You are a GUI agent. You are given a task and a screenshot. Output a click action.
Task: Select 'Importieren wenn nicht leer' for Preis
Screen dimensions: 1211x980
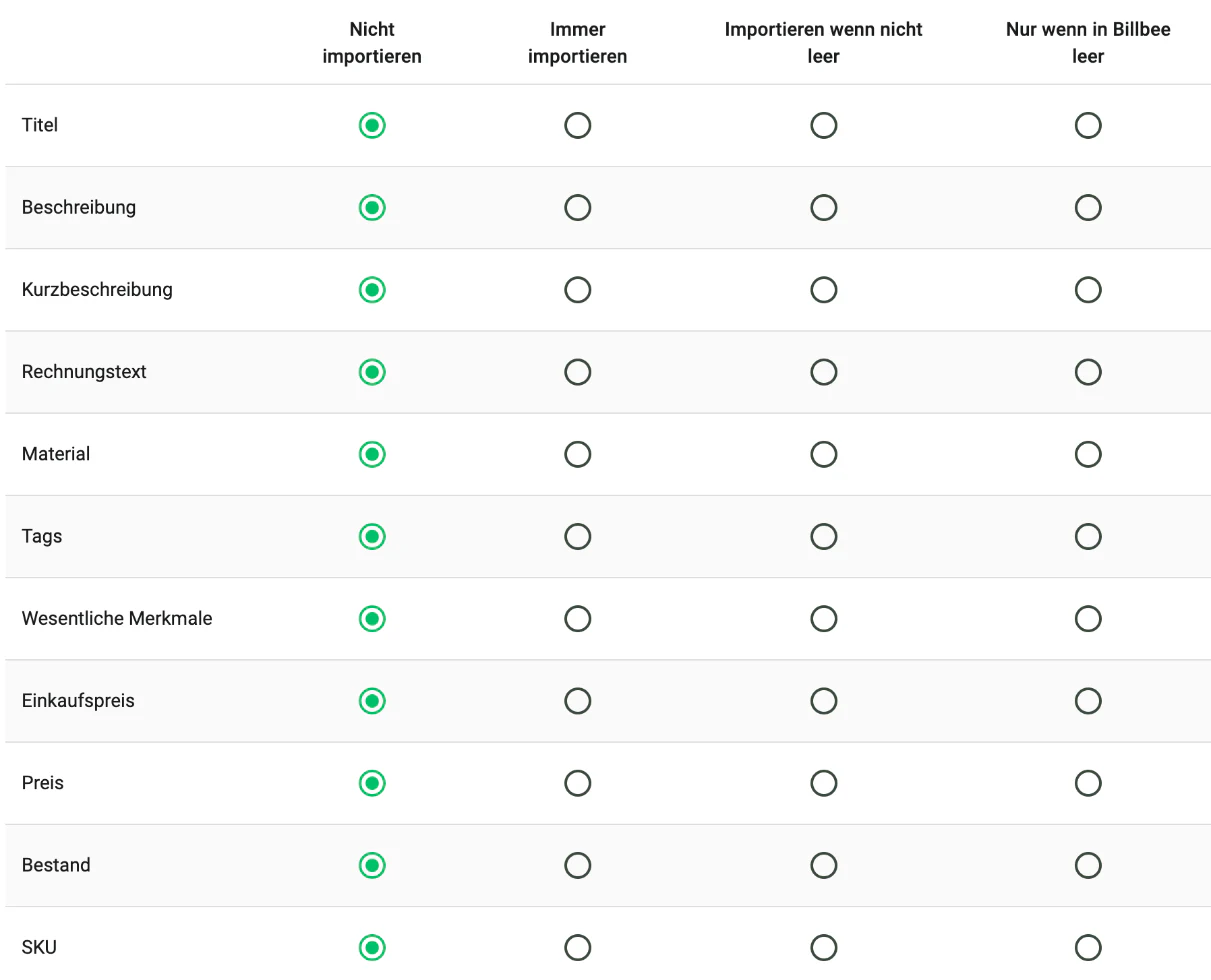click(x=824, y=783)
